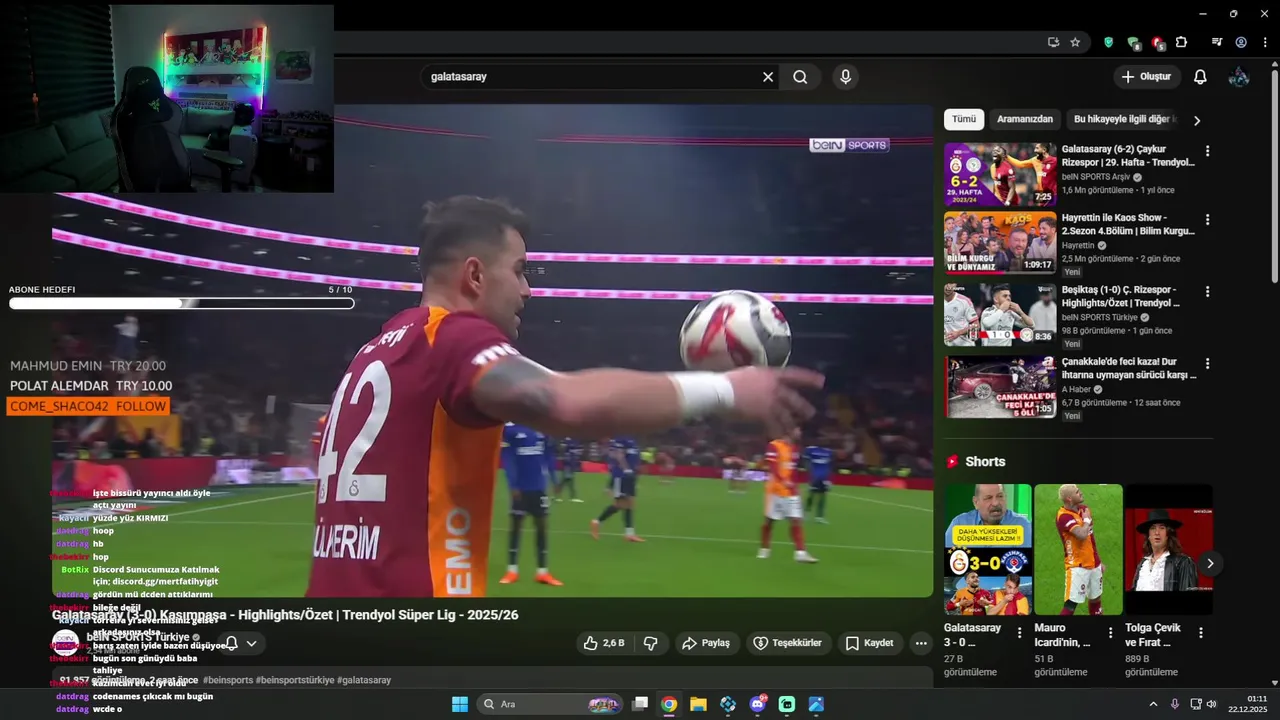Open options for Tolga Çevik Short
The image size is (1280, 720).
coord(1200,632)
